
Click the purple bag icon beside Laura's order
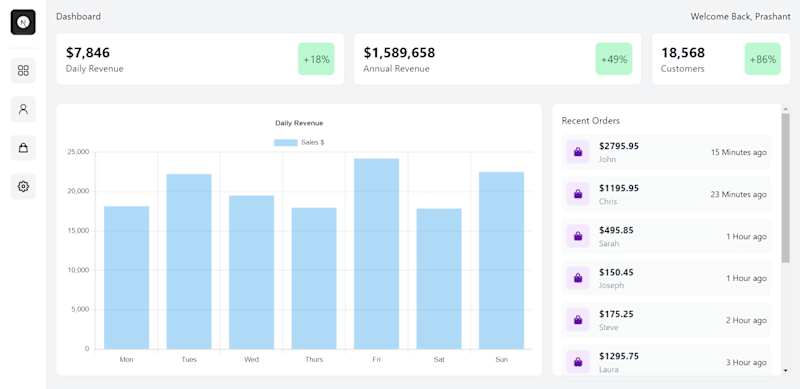(578, 362)
